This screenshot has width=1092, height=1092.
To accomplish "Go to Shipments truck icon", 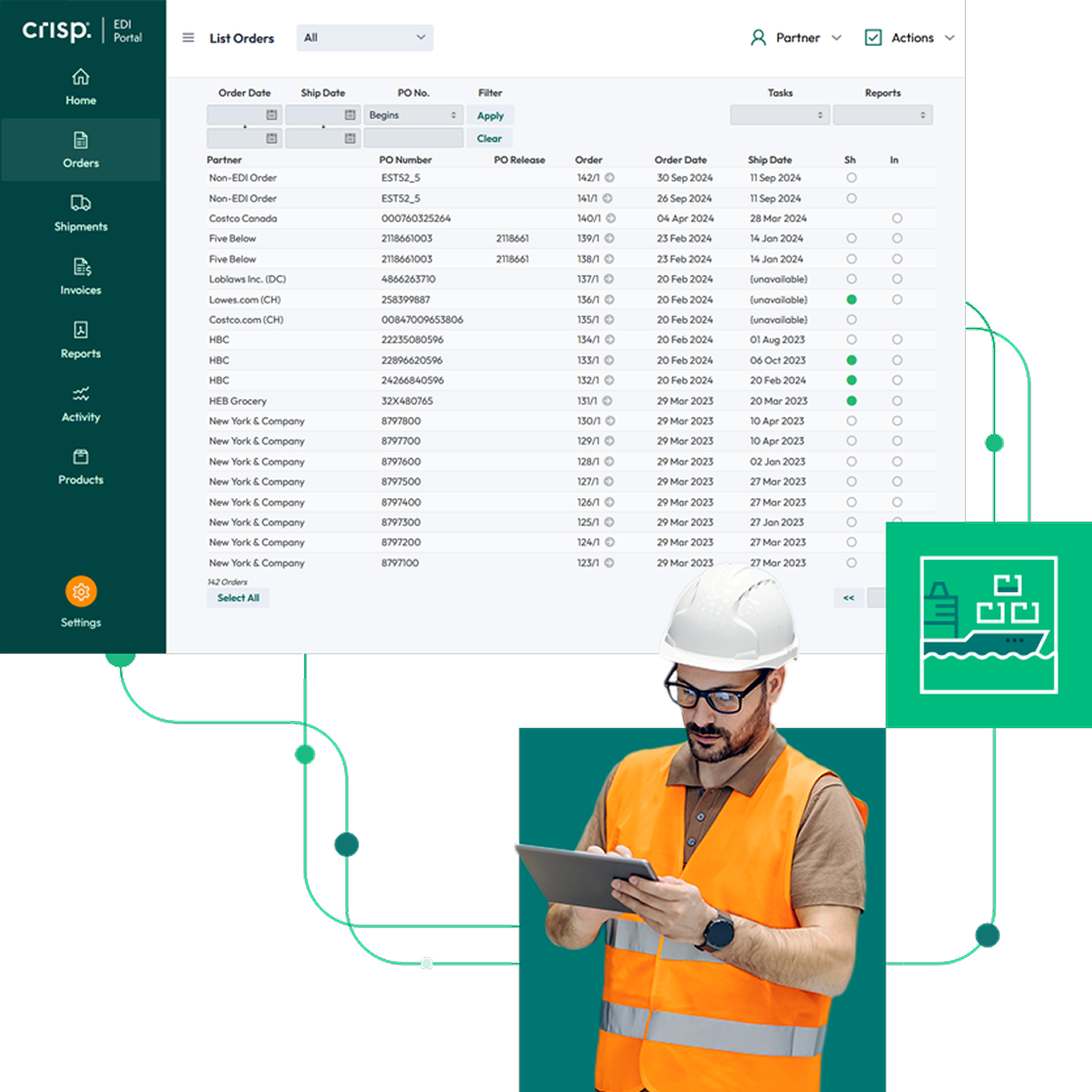I will pyautogui.click(x=81, y=204).
